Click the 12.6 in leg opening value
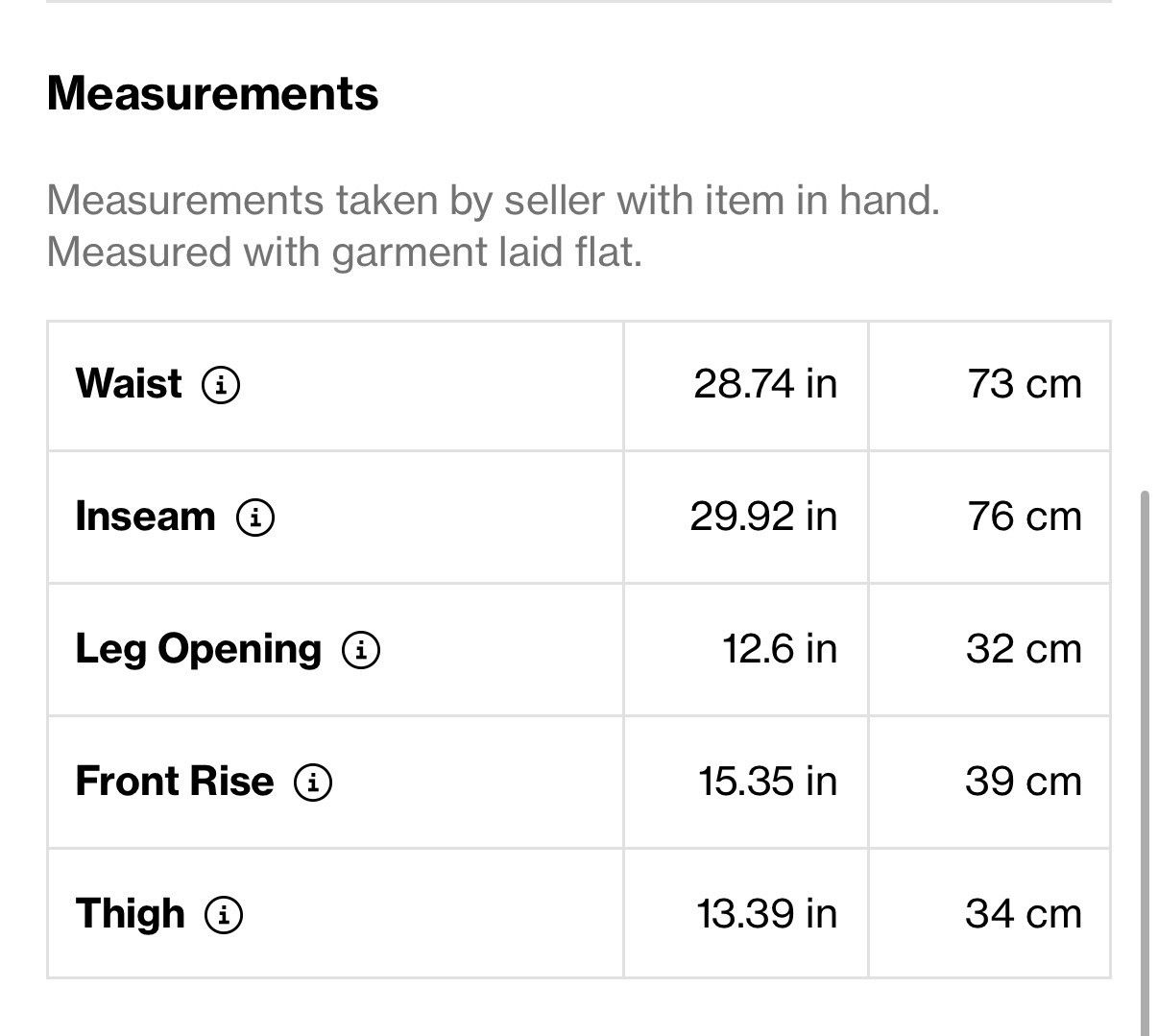This screenshot has height=1036, width=1158. point(780,649)
